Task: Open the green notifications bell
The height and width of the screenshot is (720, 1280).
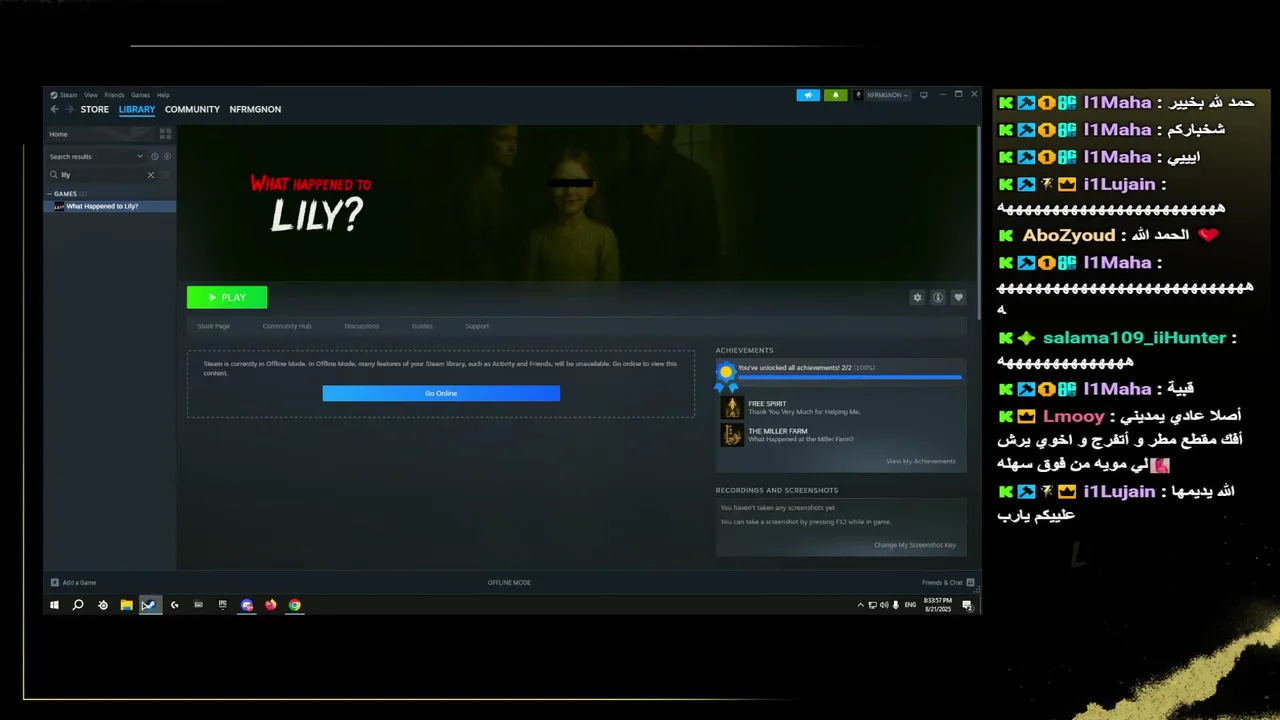Action: [835, 95]
